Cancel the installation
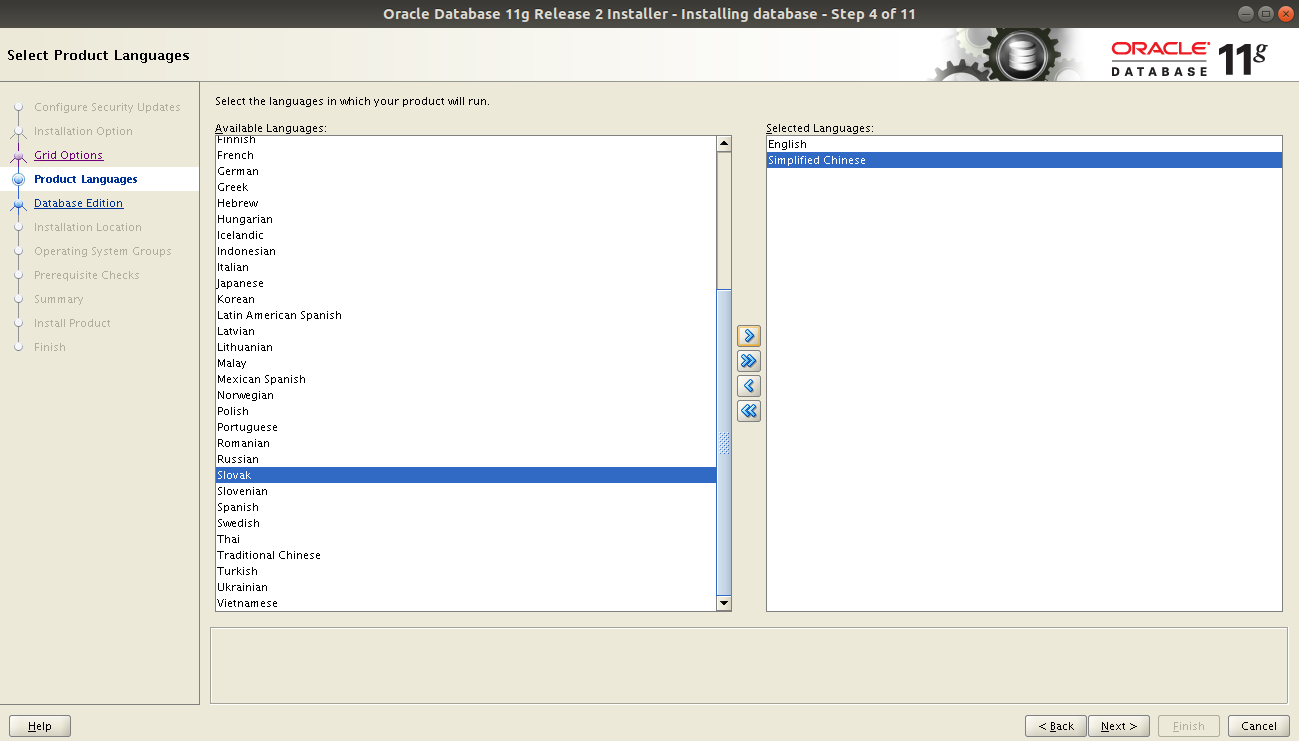The width and height of the screenshot is (1299, 741). pos(1256,725)
